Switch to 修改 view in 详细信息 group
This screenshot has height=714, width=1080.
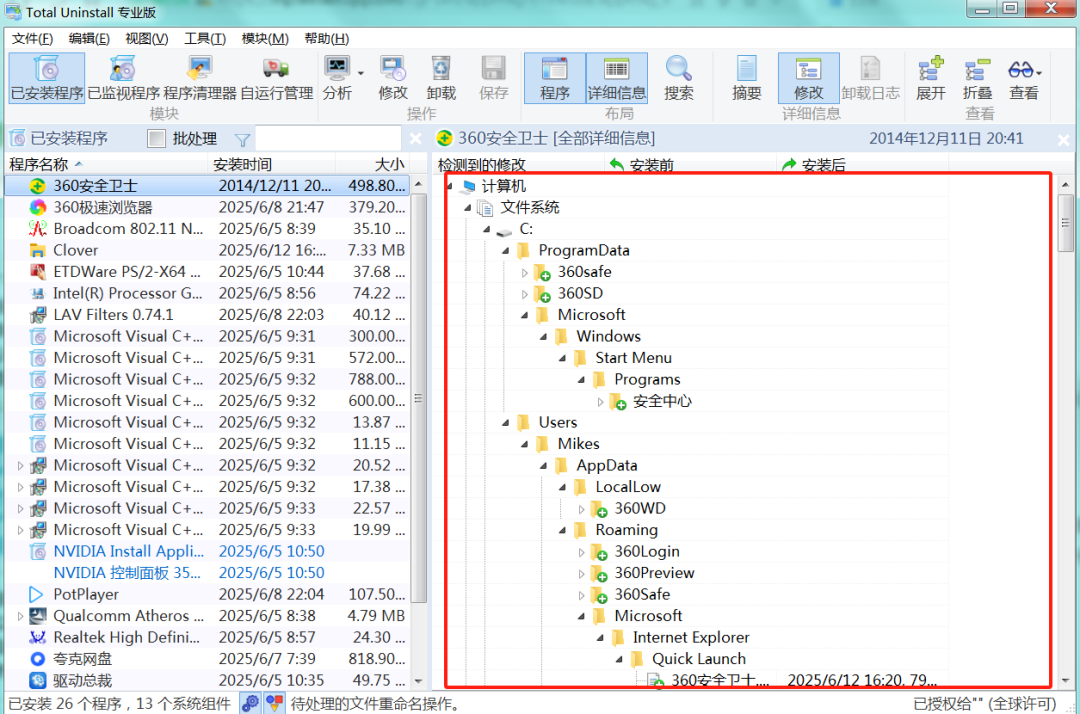click(809, 78)
